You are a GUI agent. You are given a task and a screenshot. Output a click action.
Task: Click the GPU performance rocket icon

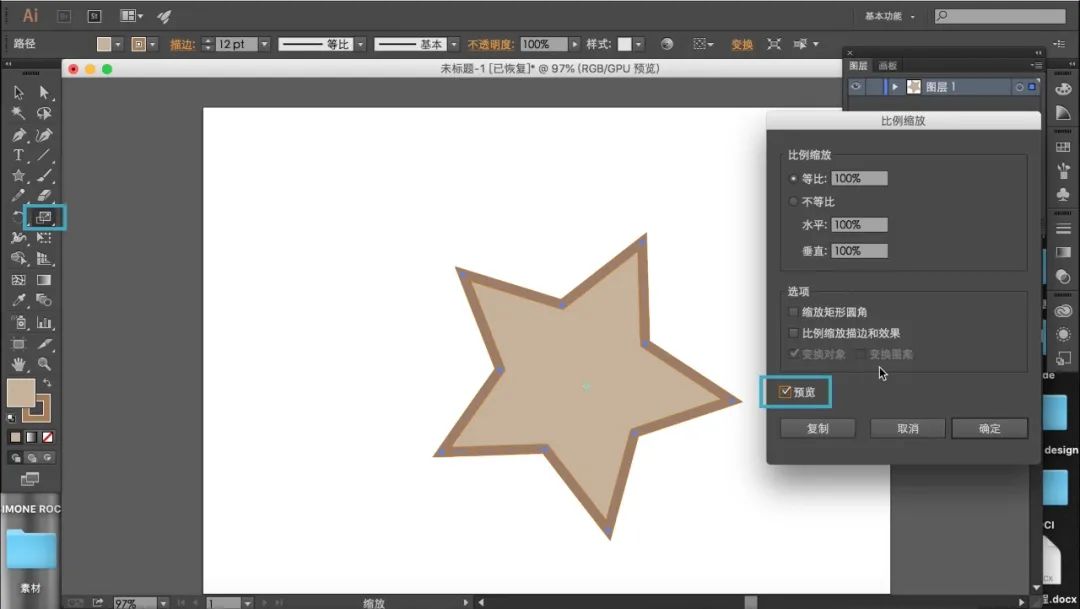click(x=164, y=16)
